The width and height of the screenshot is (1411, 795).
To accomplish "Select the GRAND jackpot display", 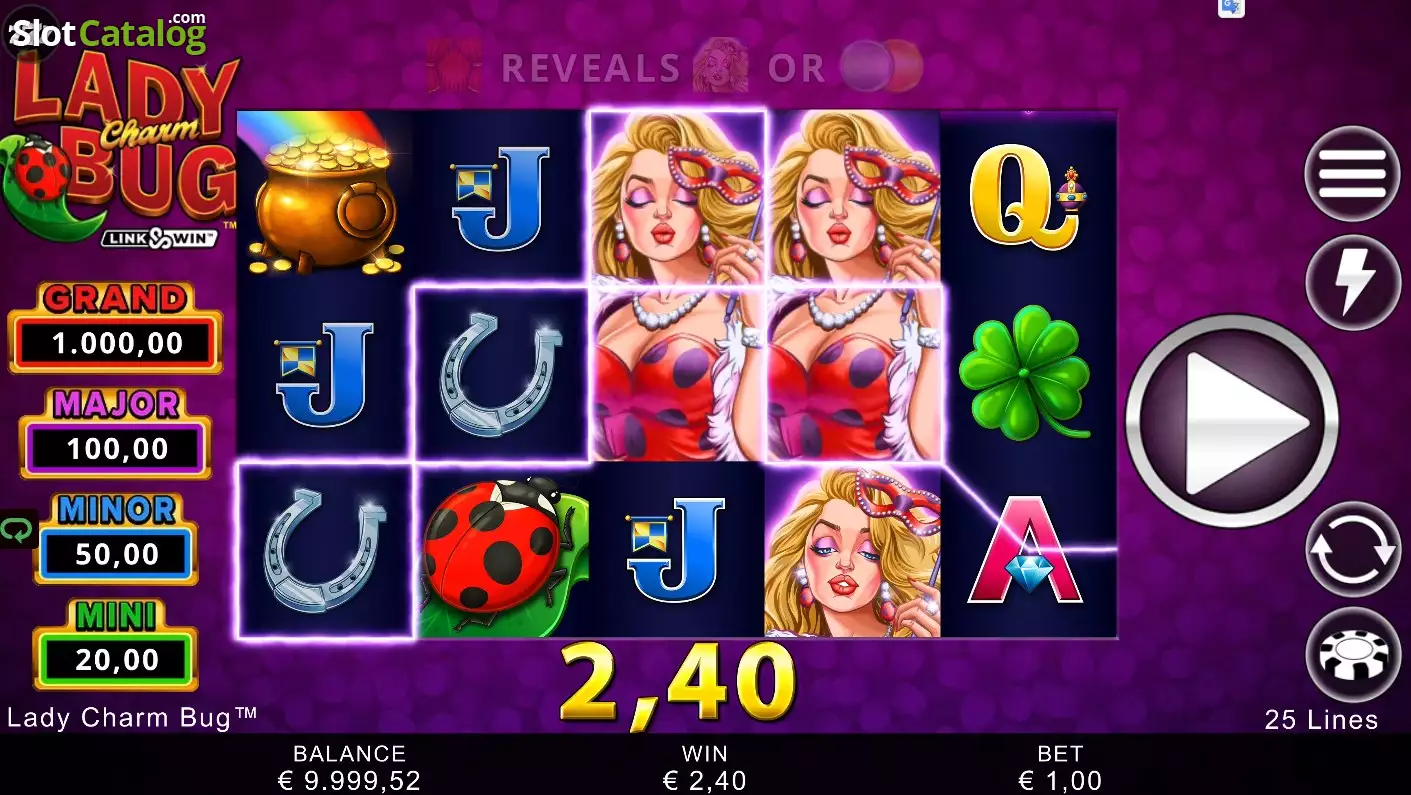I will click(116, 327).
